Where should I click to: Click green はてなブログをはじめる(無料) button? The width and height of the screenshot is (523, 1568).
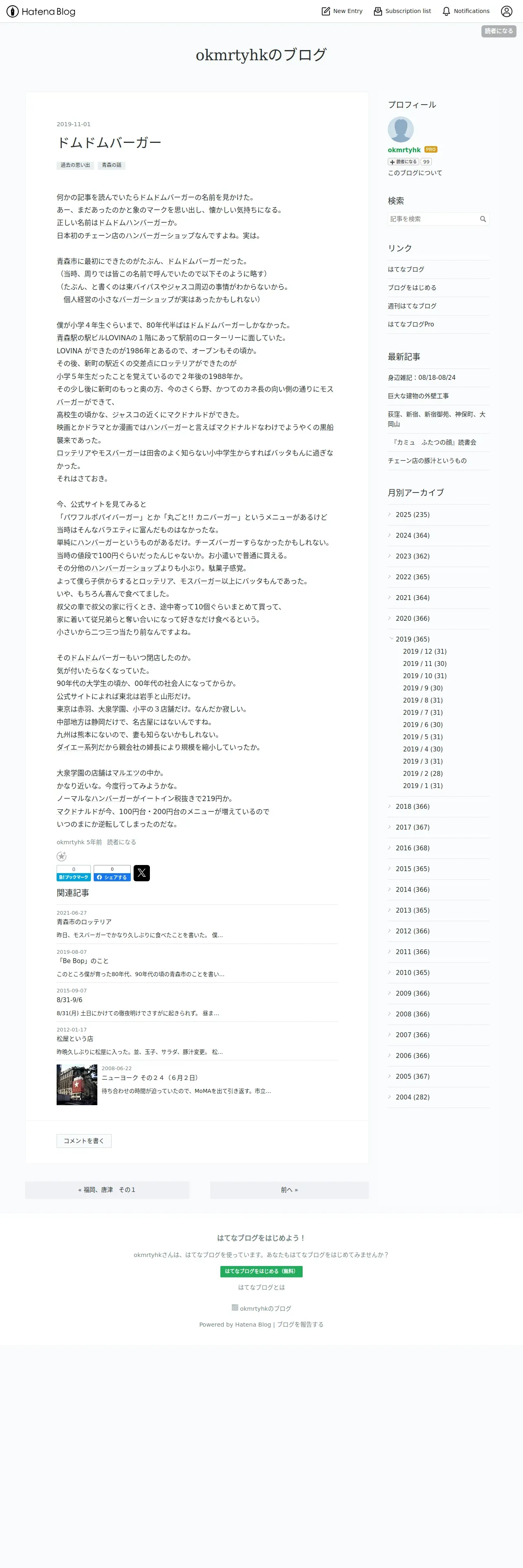coord(261,1271)
